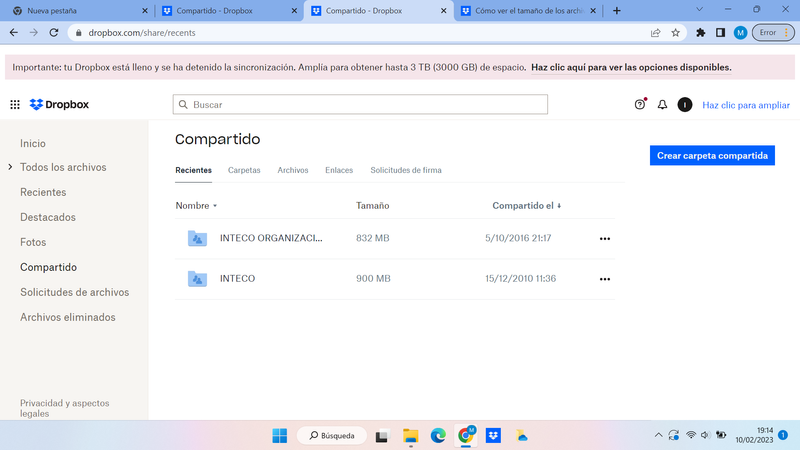Open the Nombre column dropdown
The height and width of the screenshot is (450, 800).
215,206
